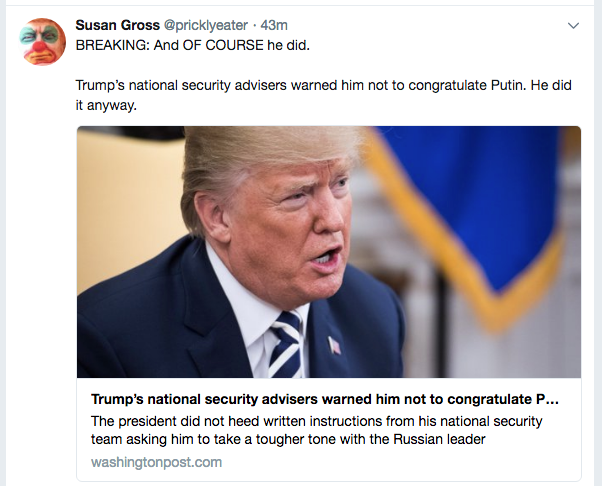Follow the washingtonpost.com source link

[156, 462]
